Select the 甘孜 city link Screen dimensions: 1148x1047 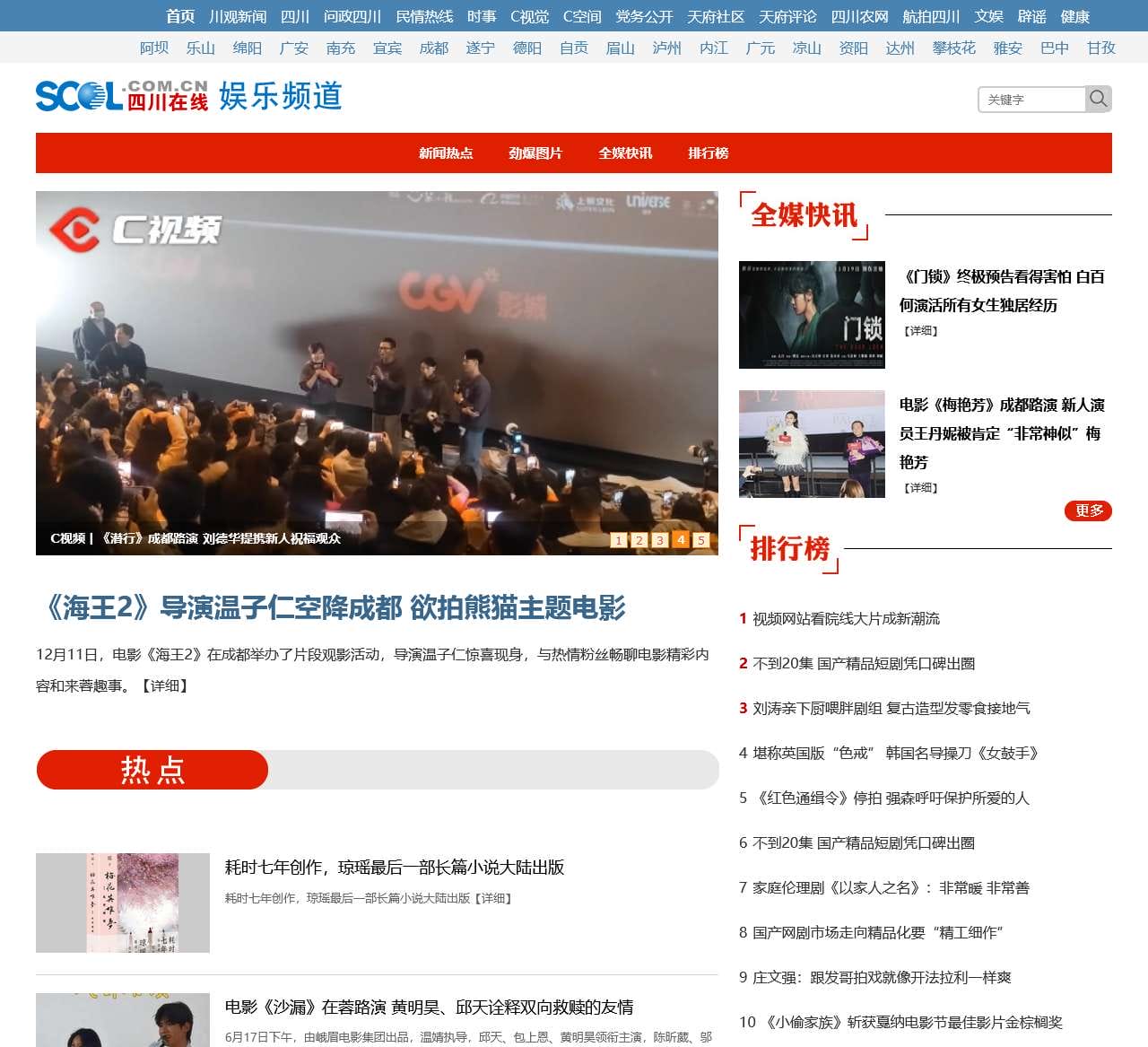pyautogui.click(x=1101, y=48)
